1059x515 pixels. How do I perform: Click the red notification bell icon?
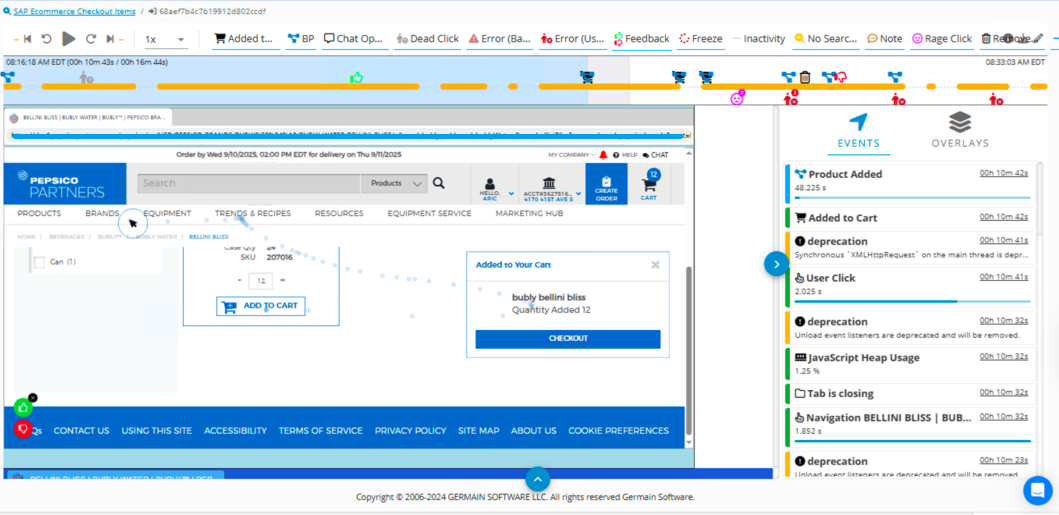point(603,155)
